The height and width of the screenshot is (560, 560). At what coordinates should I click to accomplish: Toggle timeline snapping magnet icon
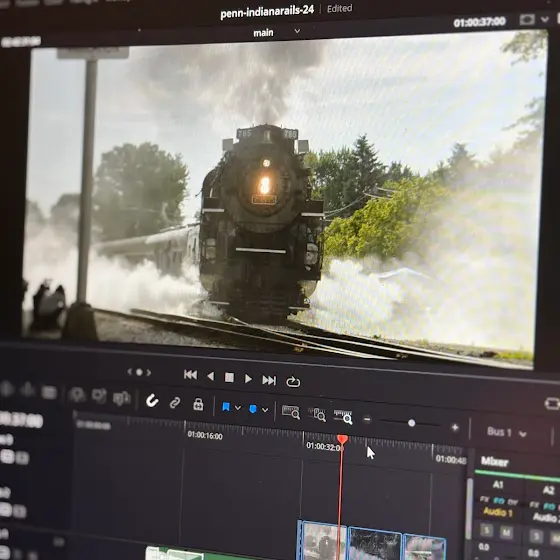152,401
